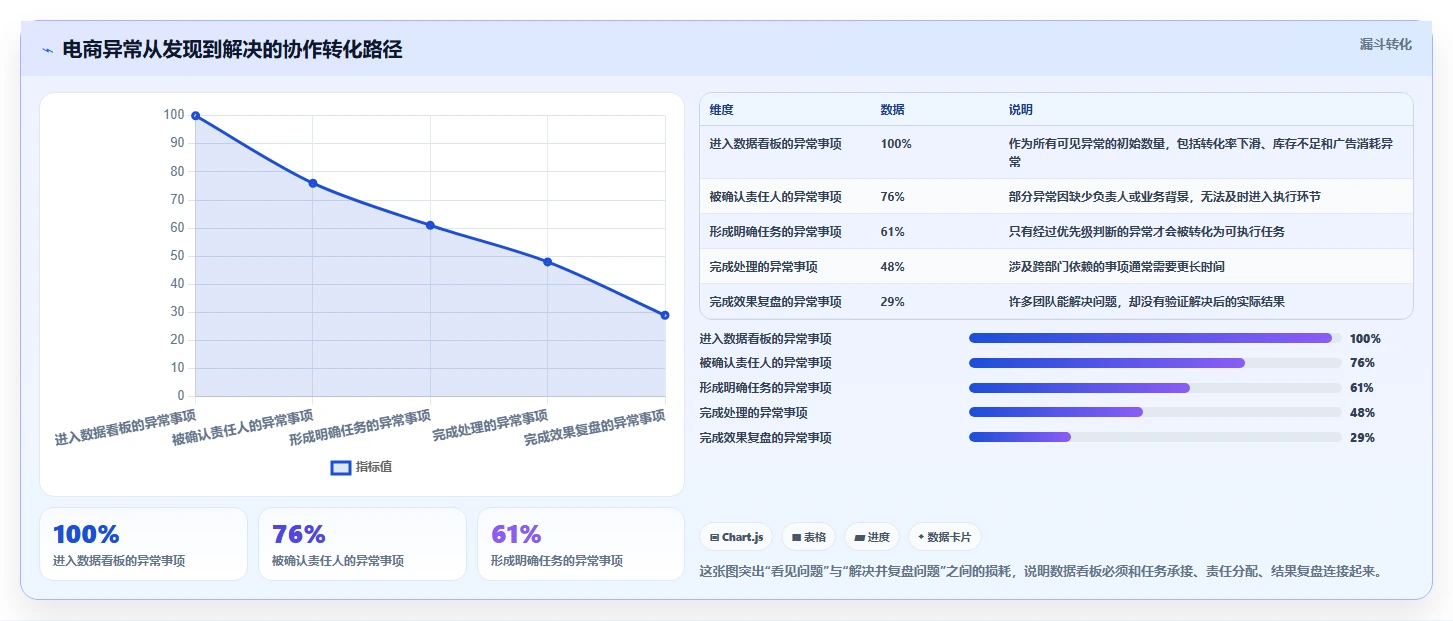
Task: Click table cell 形成明确任务的异常事项
Action: click(775, 232)
